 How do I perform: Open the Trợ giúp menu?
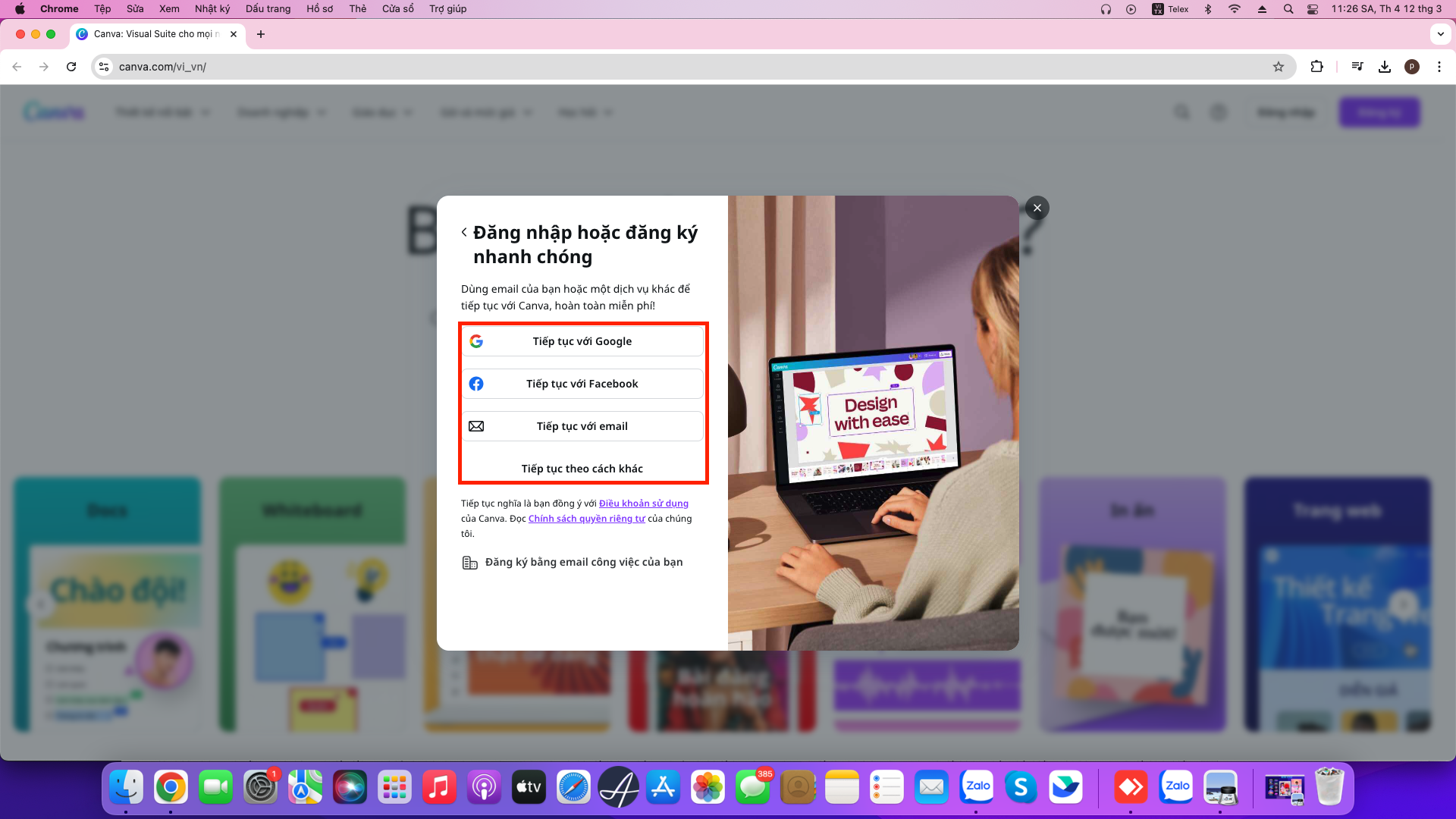(x=447, y=9)
